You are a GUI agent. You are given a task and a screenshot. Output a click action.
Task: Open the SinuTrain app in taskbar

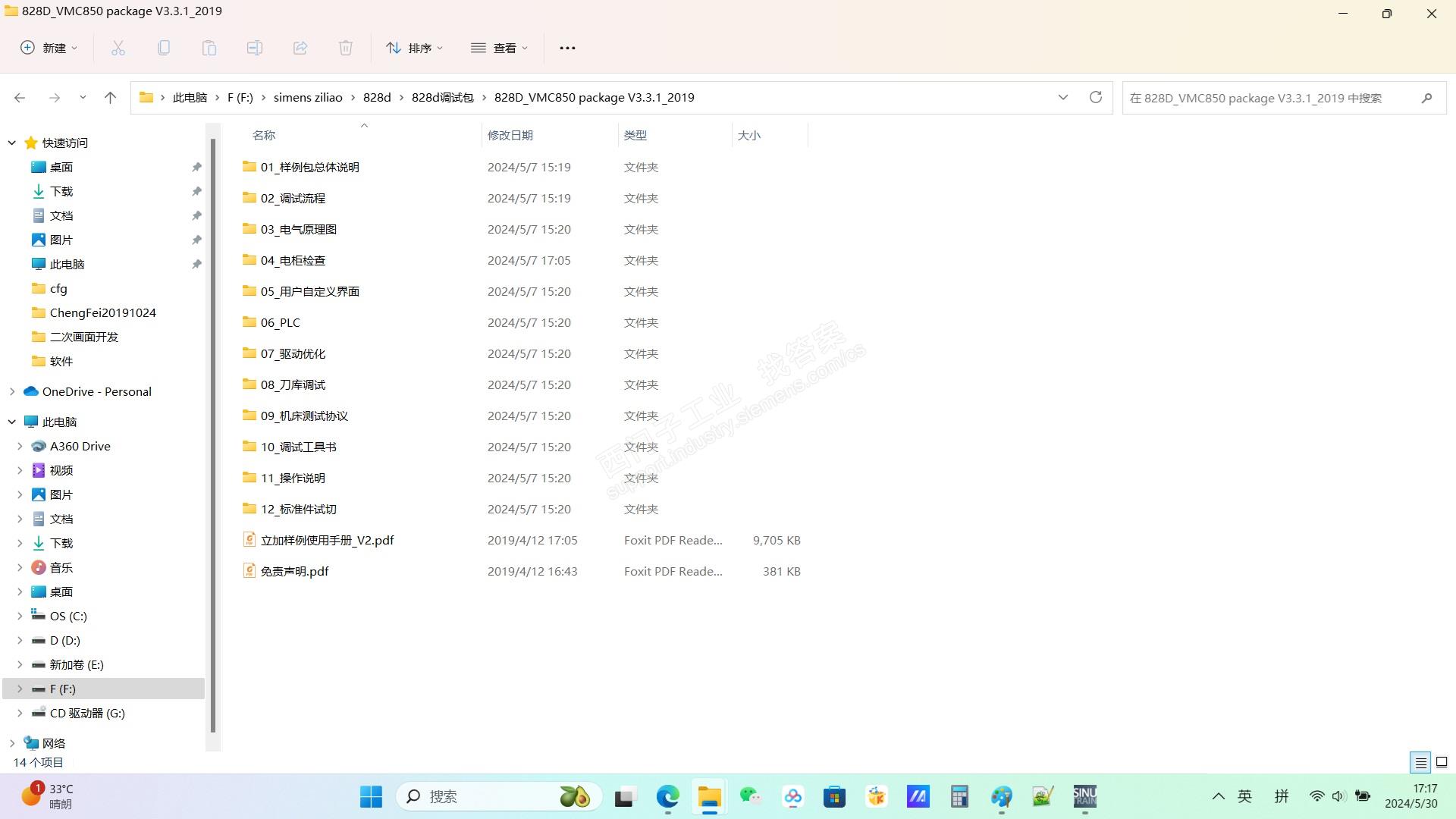click(1084, 796)
